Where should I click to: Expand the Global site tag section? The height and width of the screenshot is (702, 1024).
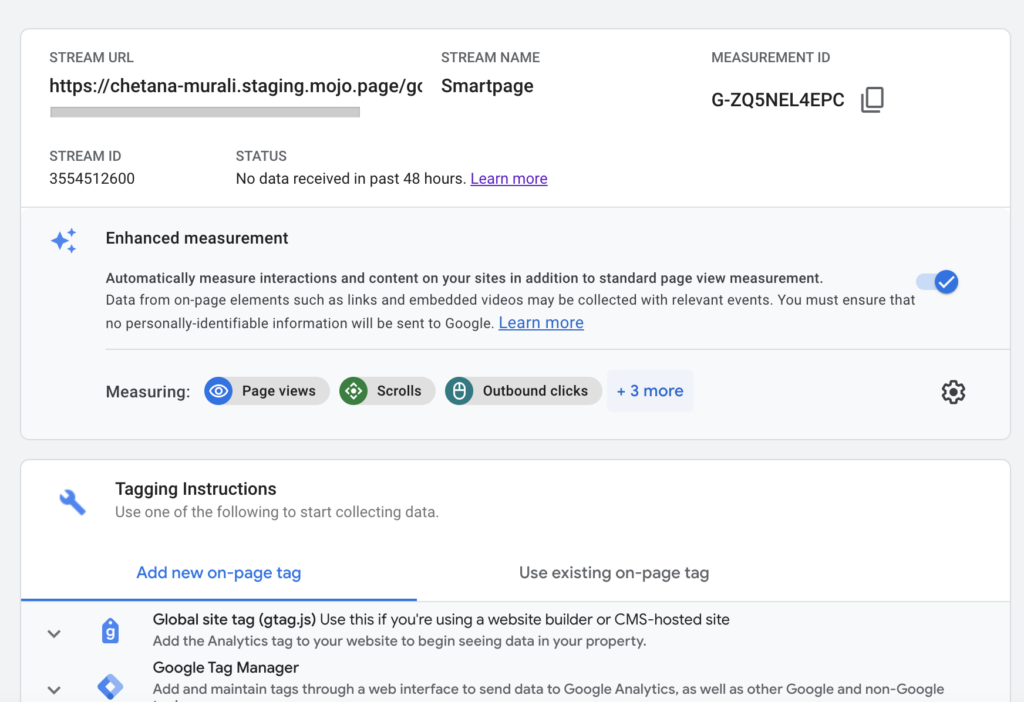pyautogui.click(x=54, y=633)
